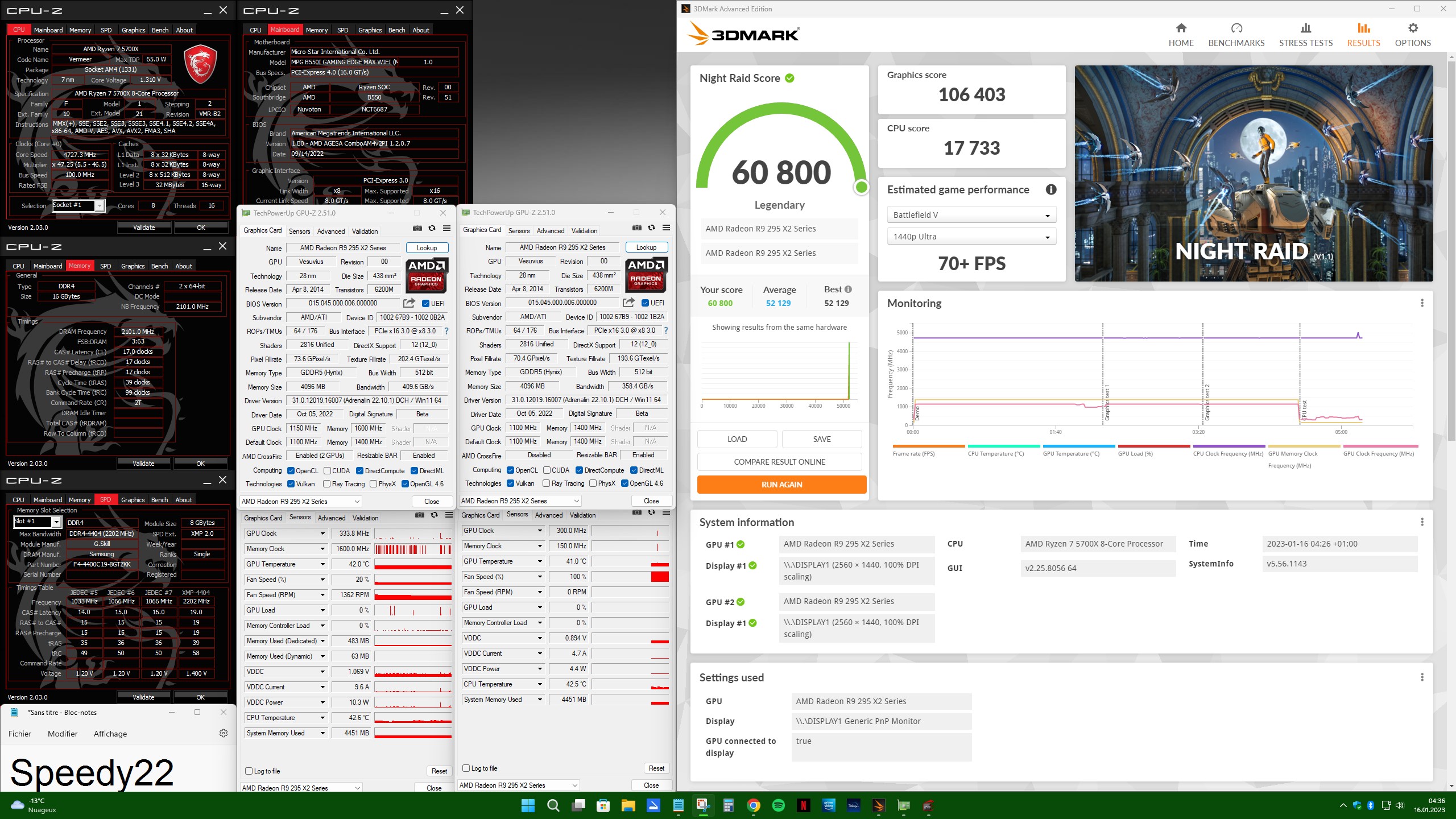This screenshot has width=1456, height=819.
Task: Open the System information three-dot menu
Action: click(x=1422, y=522)
